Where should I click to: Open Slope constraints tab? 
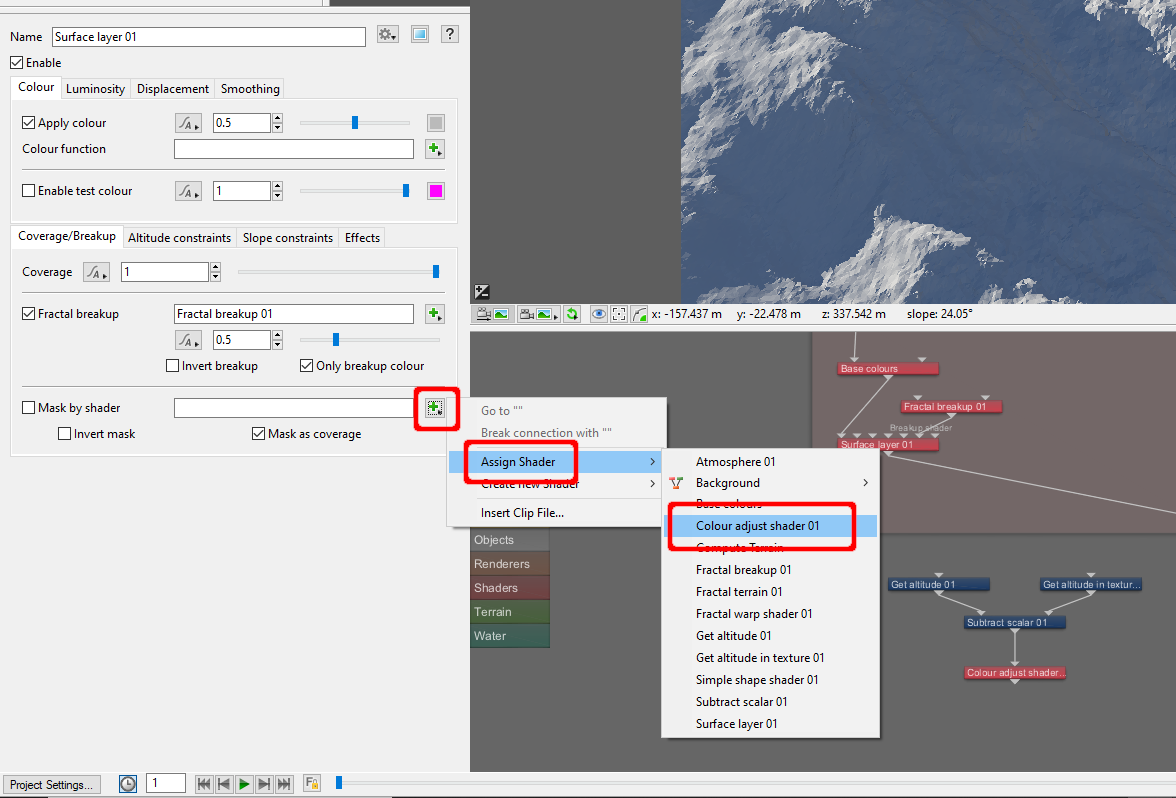point(287,238)
